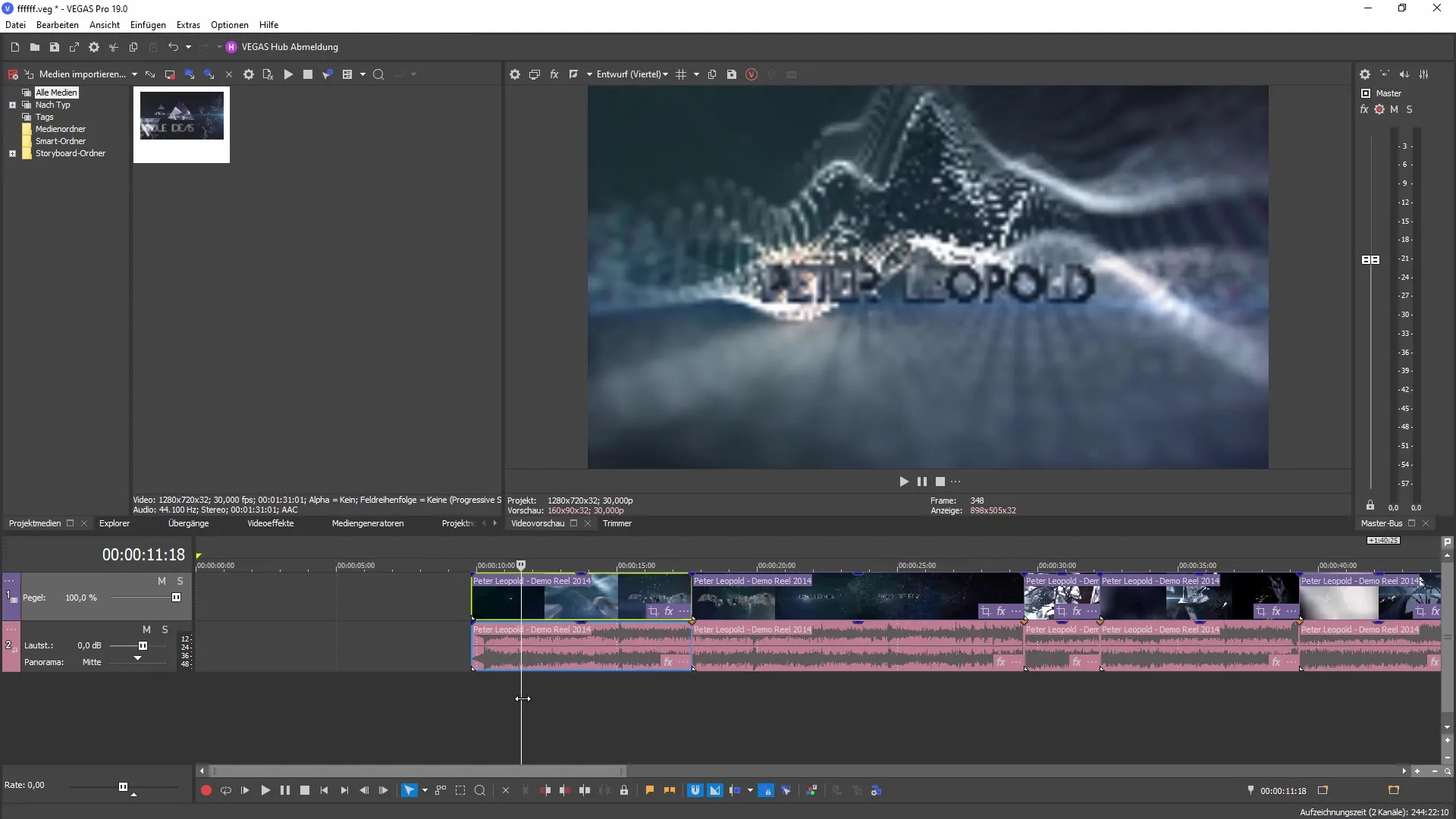Click the record button in transport controls
The width and height of the screenshot is (1456, 819).
point(206,790)
